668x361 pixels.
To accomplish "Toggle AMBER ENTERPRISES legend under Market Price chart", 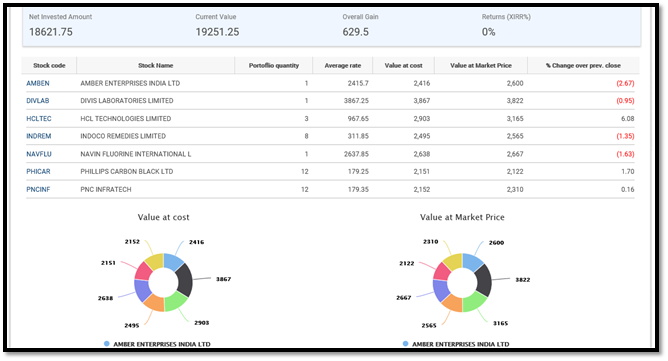I will [456, 344].
